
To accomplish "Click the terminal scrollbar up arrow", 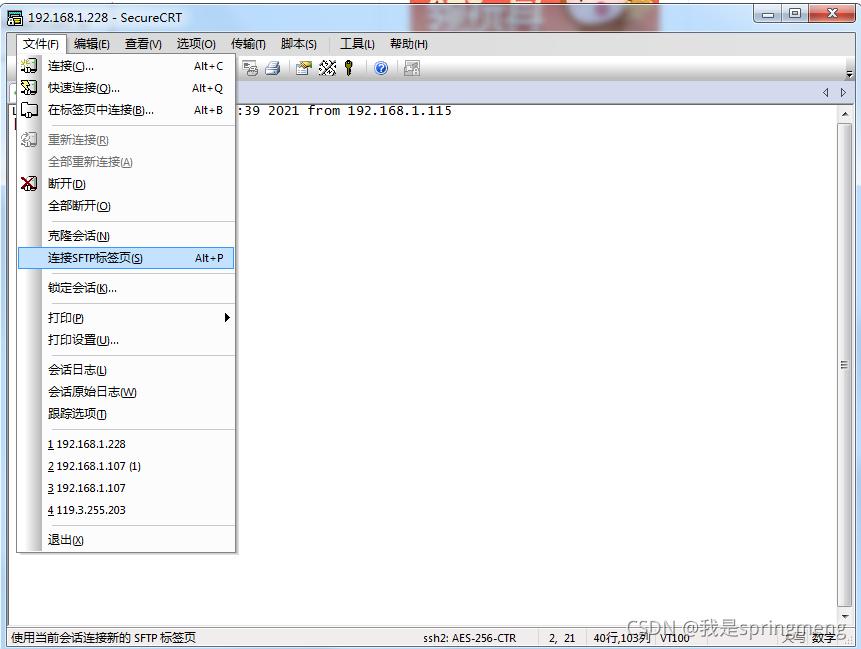I will point(845,114).
